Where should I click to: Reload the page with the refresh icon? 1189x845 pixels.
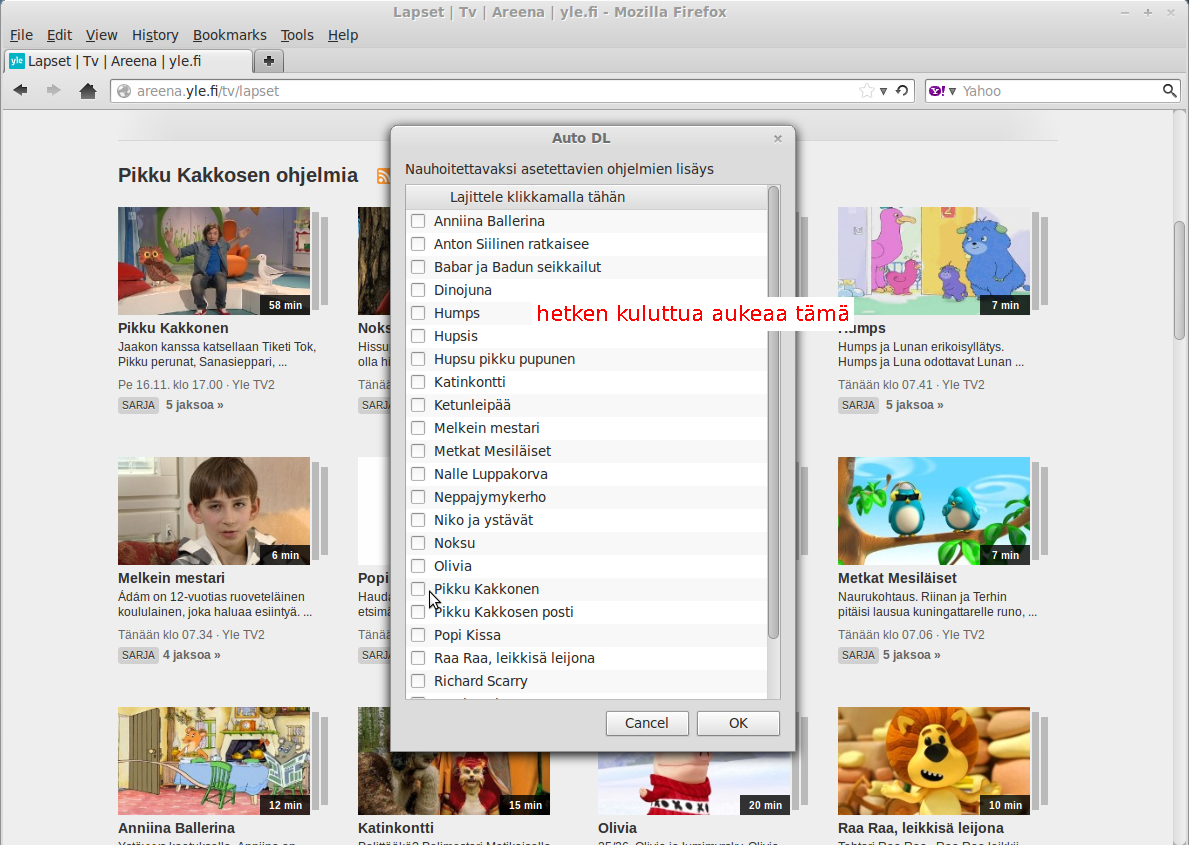click(x=902, y=91)
